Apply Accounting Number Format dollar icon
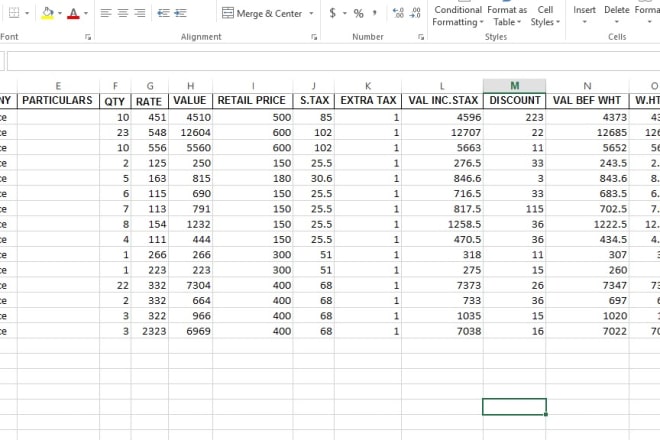Screen dimensions: 660x440 point(333,13)
